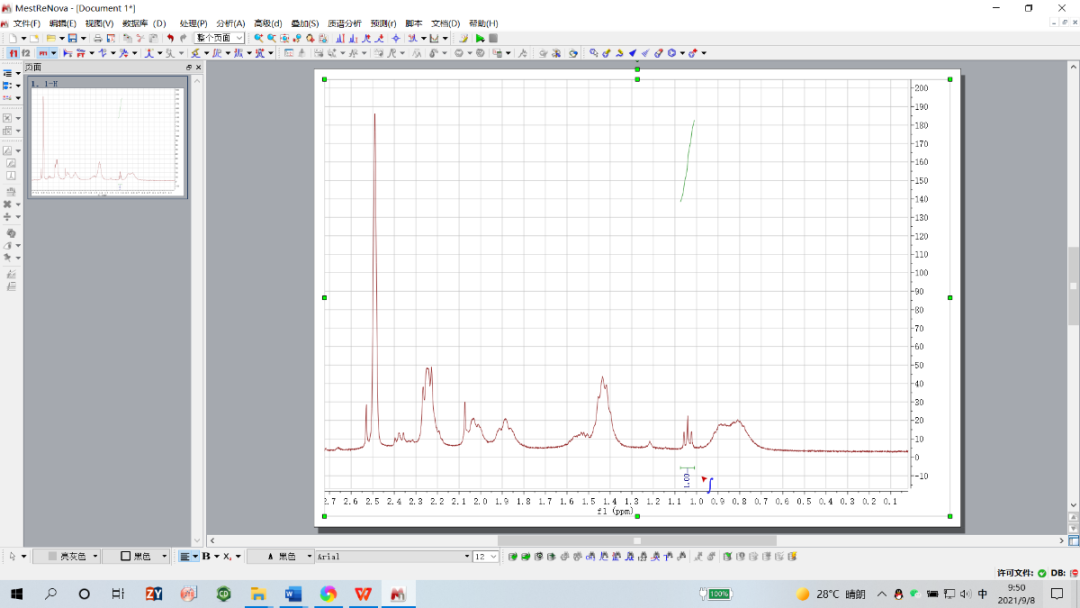Viewport: 1080px width, 608px height.
Task: Float the 页面 panel with undock button
Action: (189, 67)
